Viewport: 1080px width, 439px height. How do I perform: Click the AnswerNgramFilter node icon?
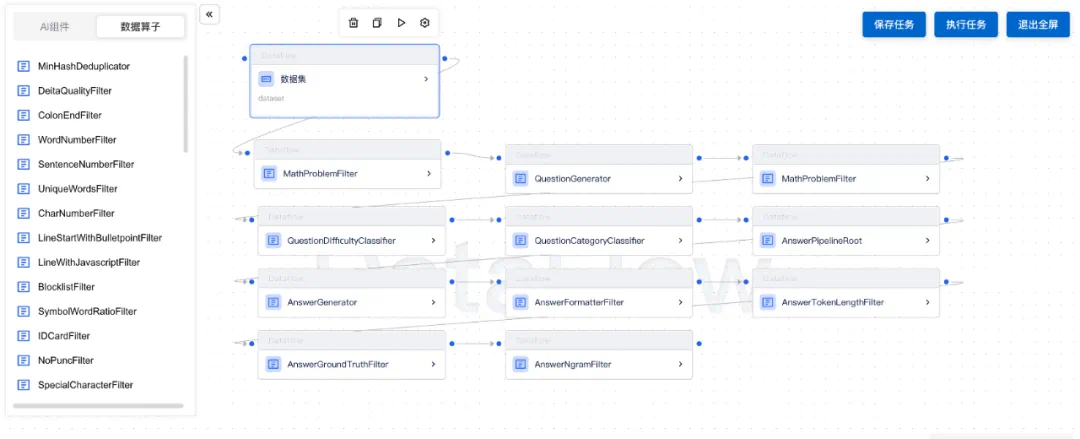point(521,364)
